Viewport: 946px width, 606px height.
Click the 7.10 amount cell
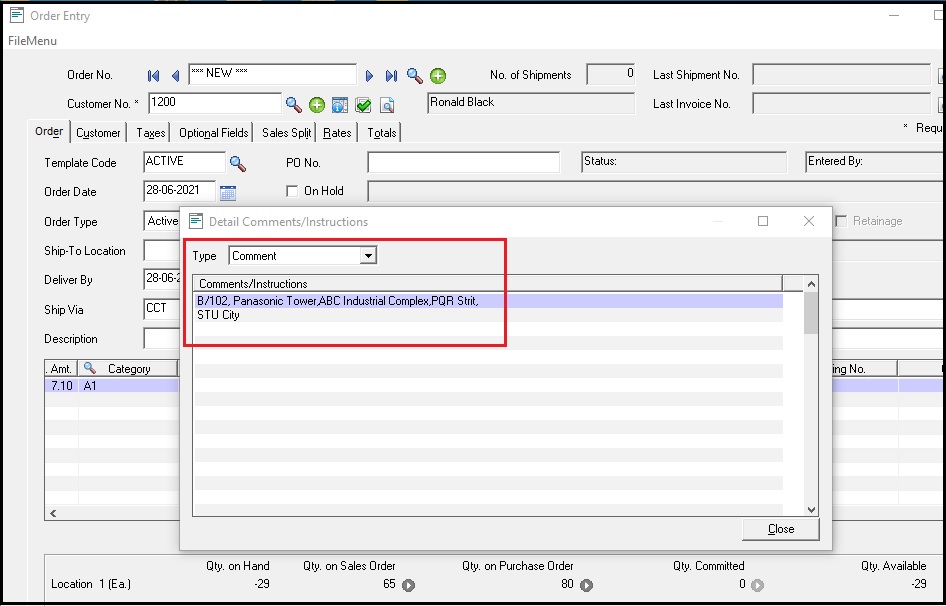[x=62, y=386]
